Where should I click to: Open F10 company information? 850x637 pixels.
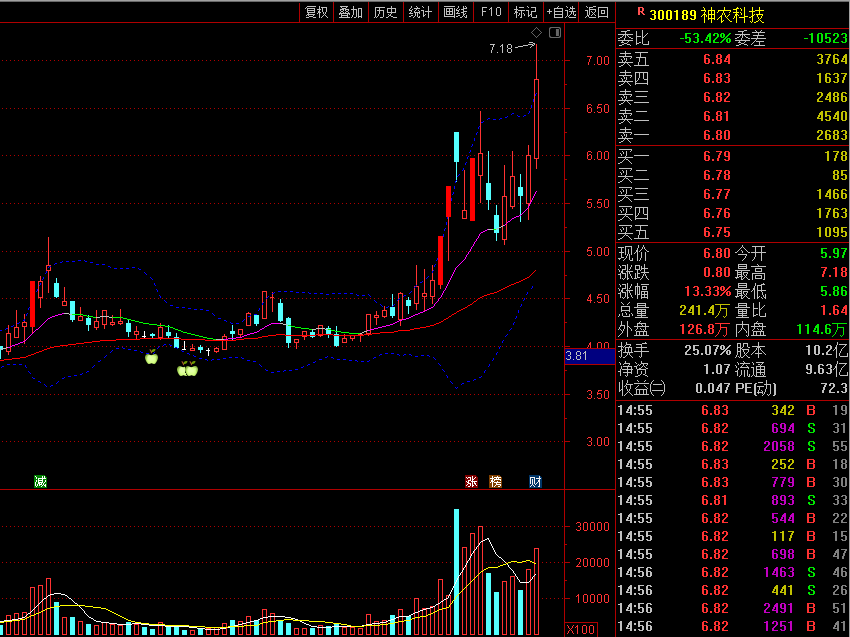click(x=491, y=12)
